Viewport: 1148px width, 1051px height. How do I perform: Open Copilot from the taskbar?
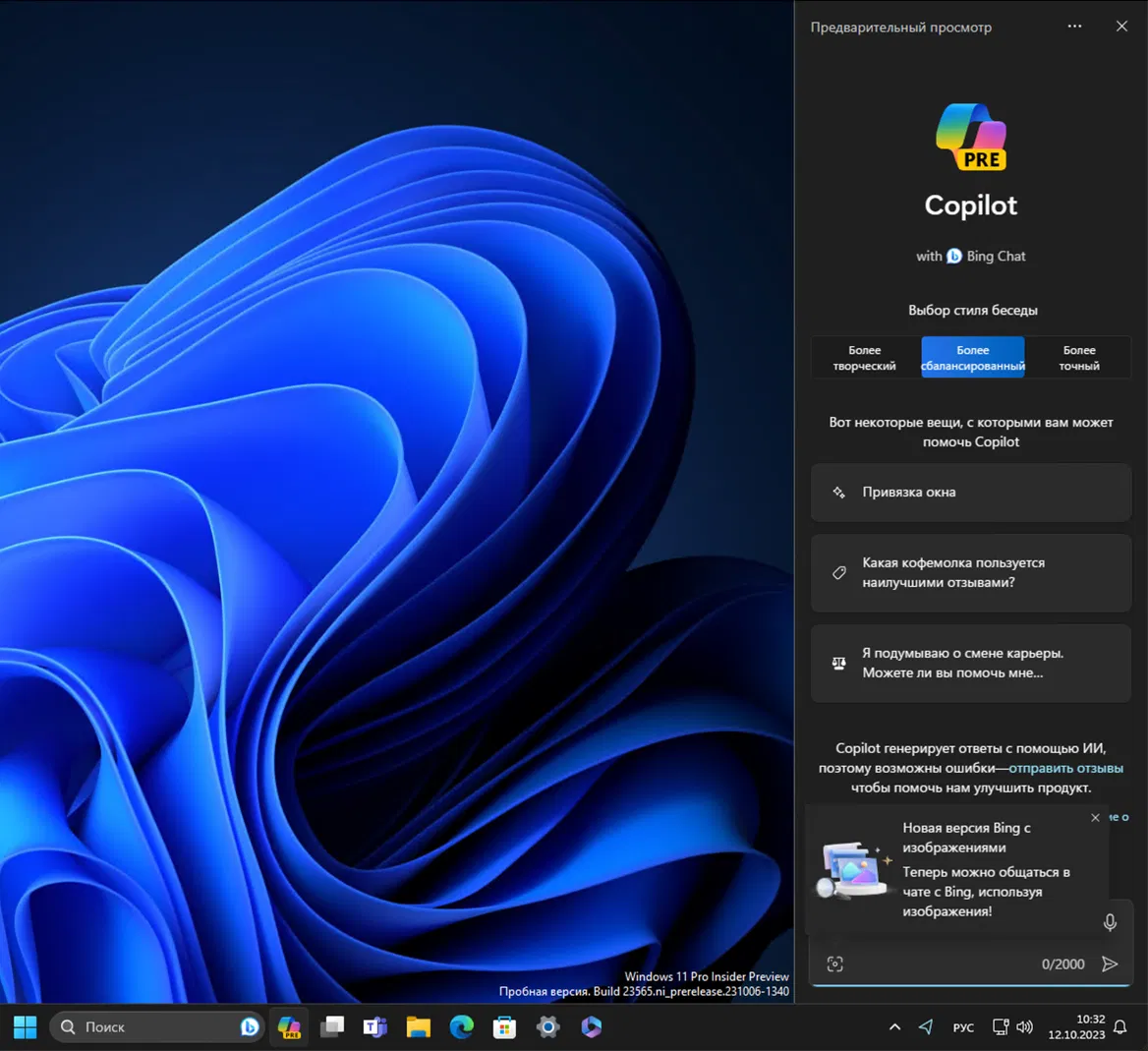coord(289,1027)
